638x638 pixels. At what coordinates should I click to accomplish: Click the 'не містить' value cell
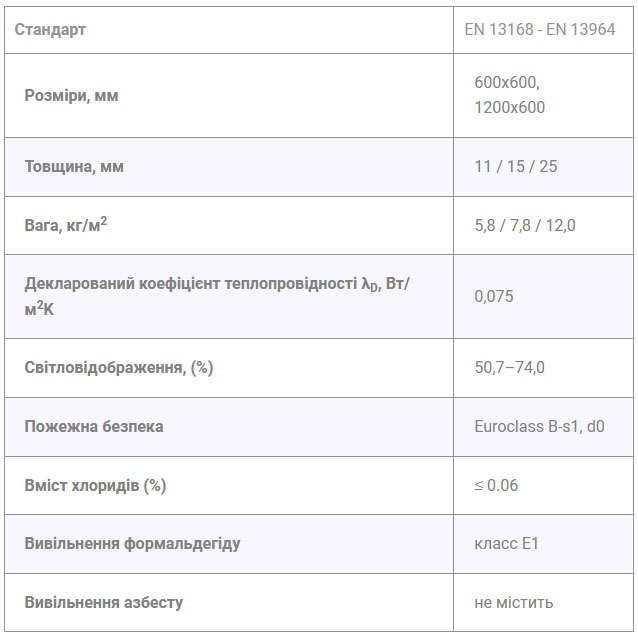click(513, 602)
